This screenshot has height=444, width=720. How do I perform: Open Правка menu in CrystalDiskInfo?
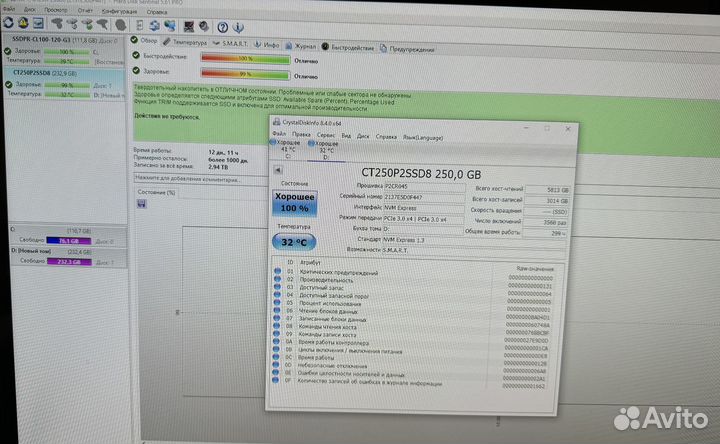pyautogui.click(x=301, y=135)
